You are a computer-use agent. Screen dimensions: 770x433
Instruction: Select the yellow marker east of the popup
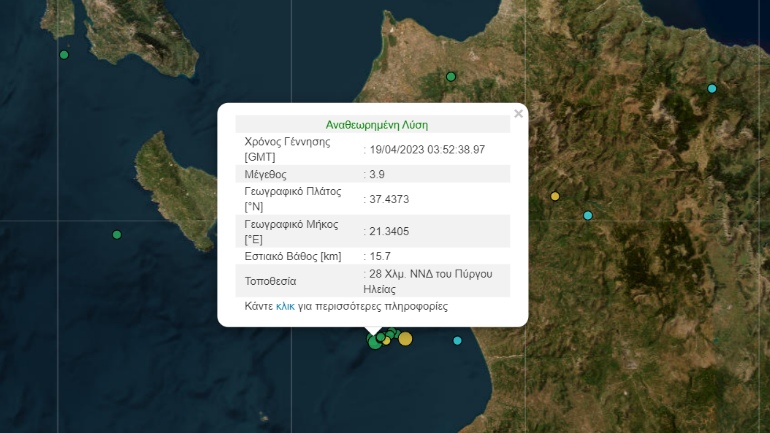[x=555, y=196]
